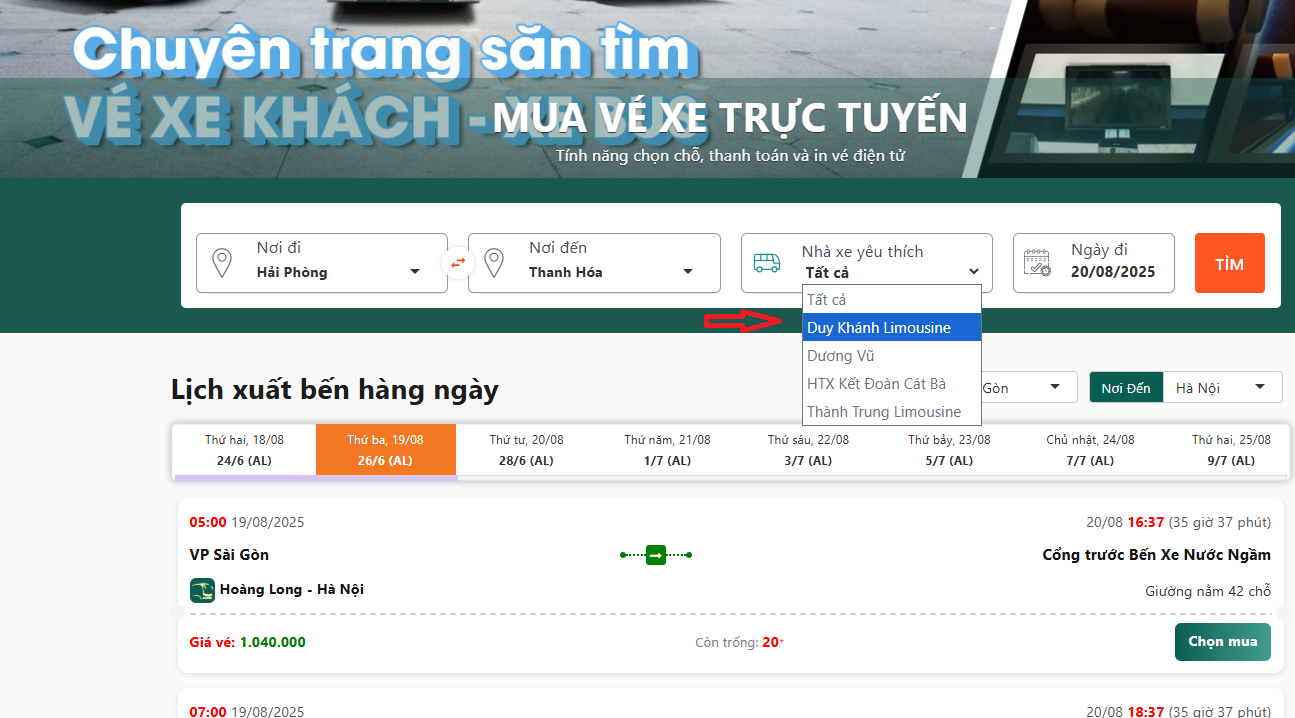
Task: Select Tất cả in the bus company list
Action: pos(892,300)
